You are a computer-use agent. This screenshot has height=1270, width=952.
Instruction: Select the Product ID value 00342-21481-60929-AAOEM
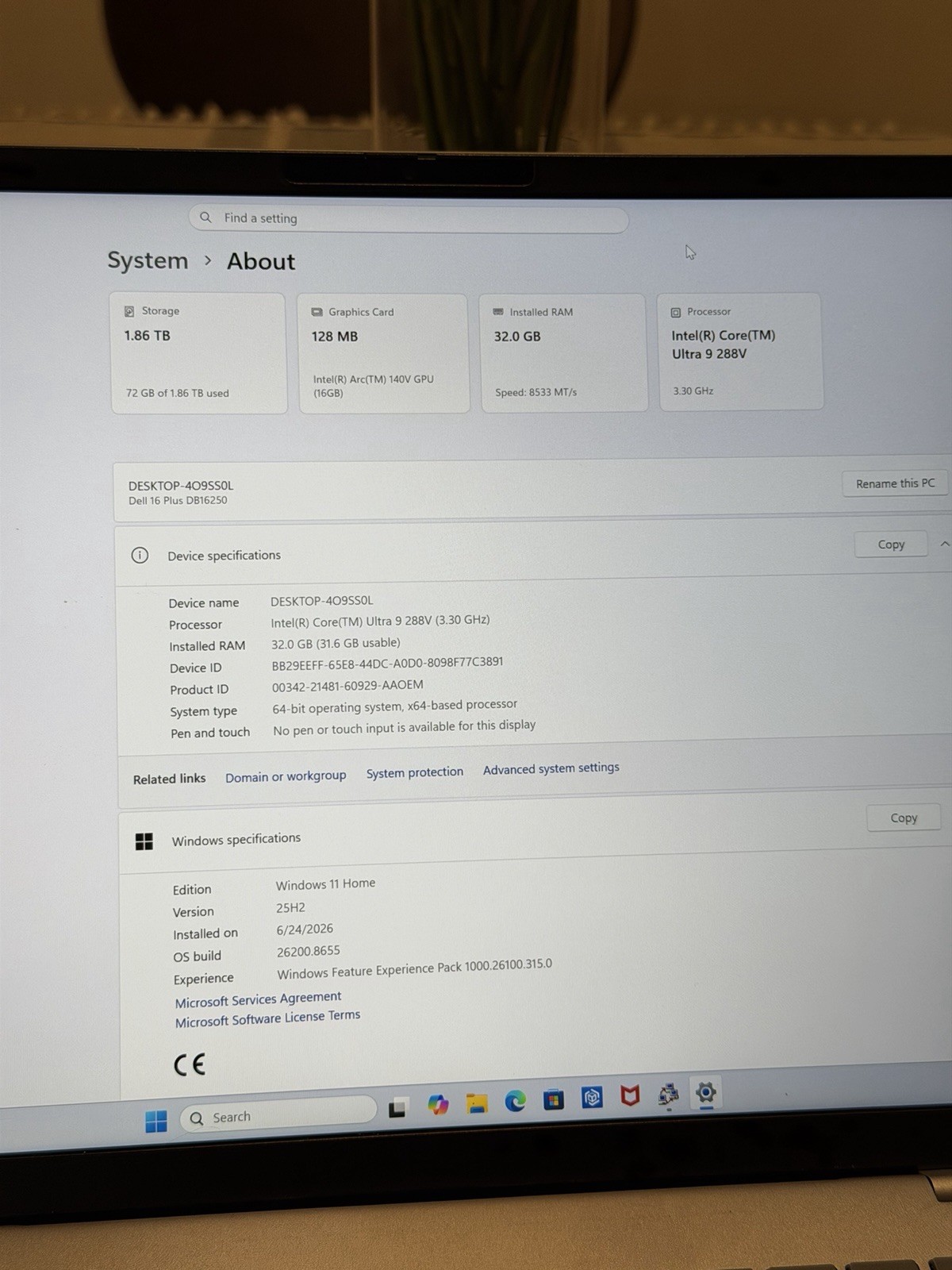pos(347,686)
